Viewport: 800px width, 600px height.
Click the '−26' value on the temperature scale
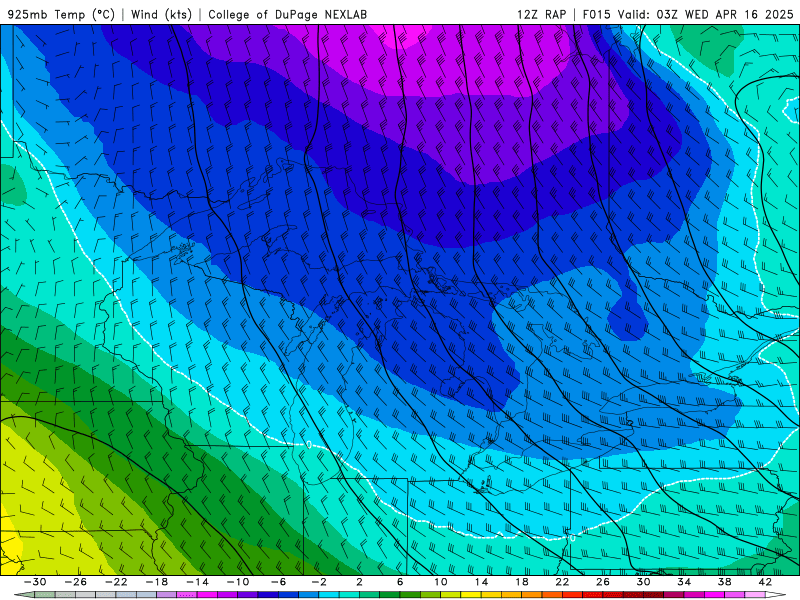(76, 582)
